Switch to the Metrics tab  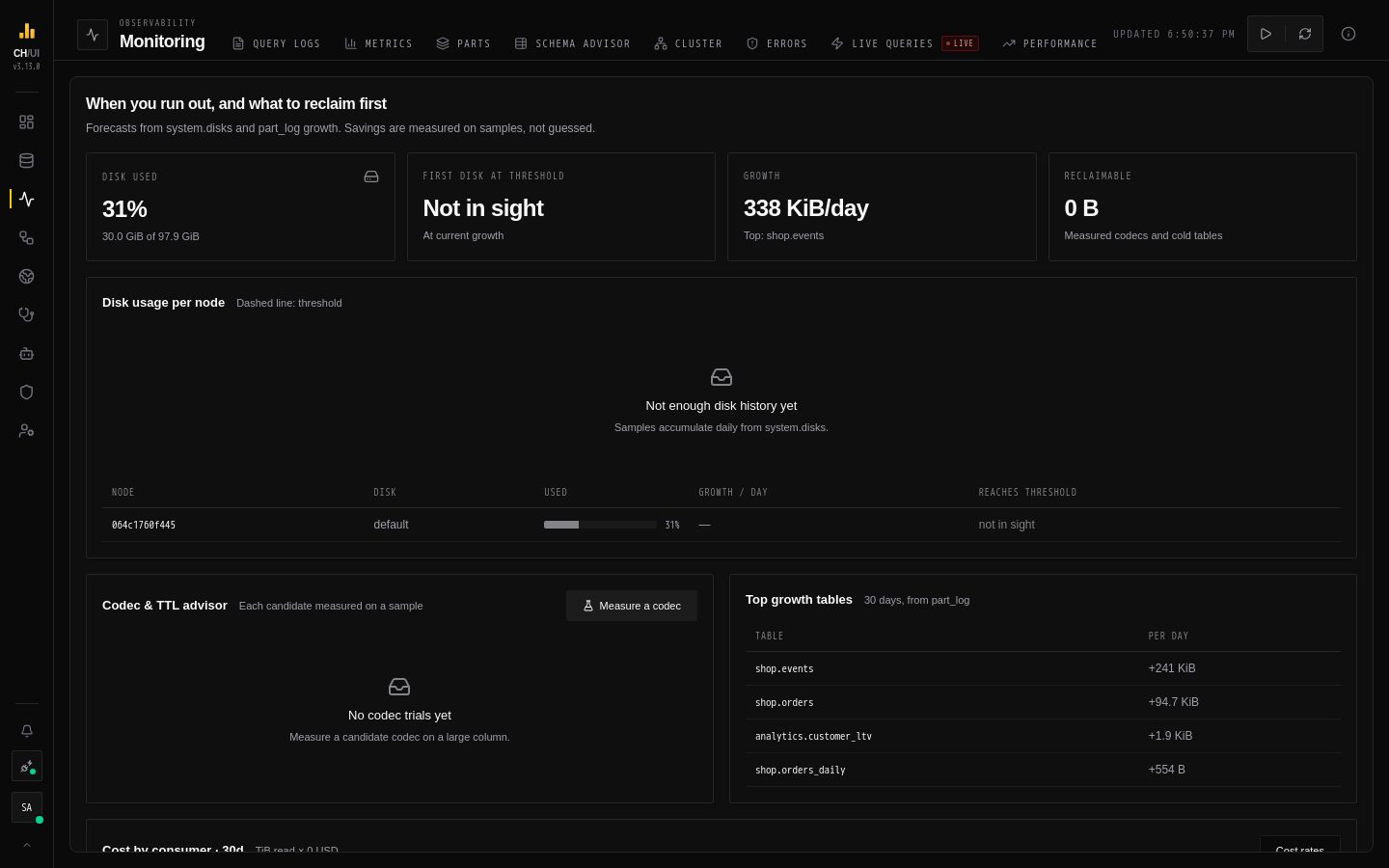click(x=378, y=43)
